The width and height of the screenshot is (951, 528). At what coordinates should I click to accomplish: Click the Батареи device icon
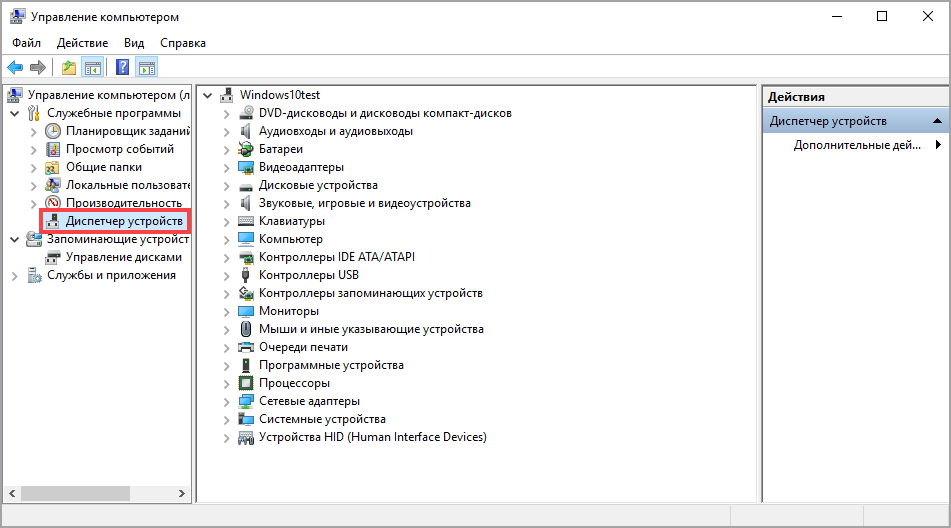pos(246,149)
